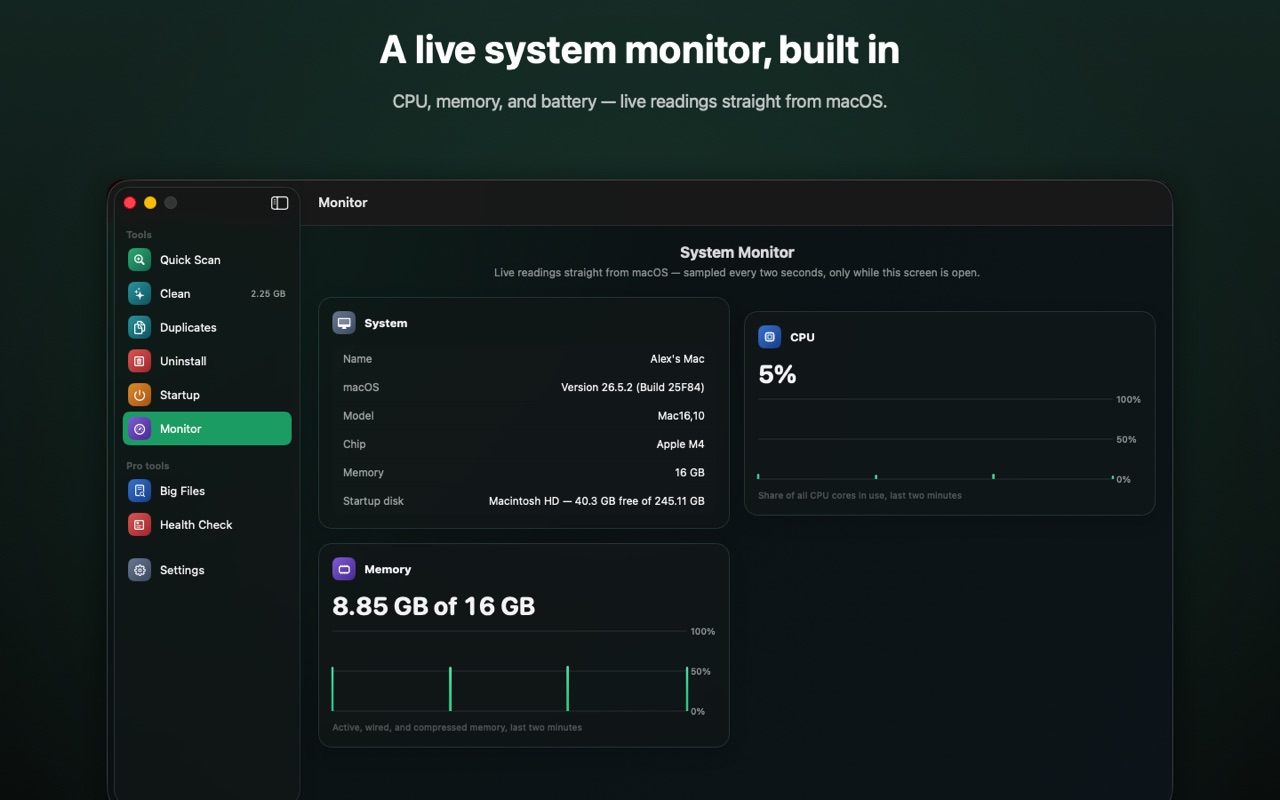Click the System Monitor heading
Image resolution: width=1280 pixels, height=800 pixels.
pyautogui.click(x=737, y=253)
